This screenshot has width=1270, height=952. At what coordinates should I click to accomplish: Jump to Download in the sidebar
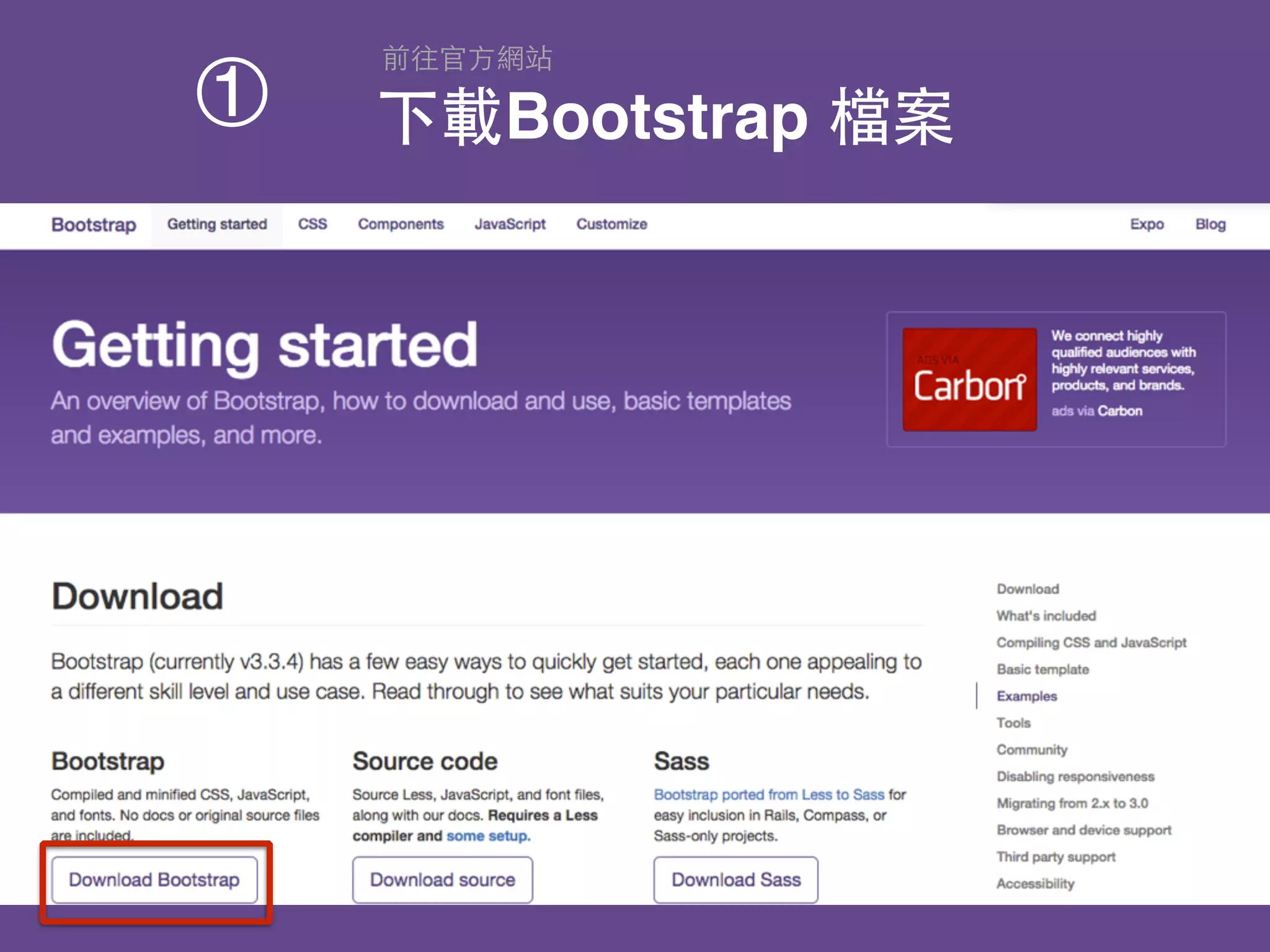(x=1028, y=589)
